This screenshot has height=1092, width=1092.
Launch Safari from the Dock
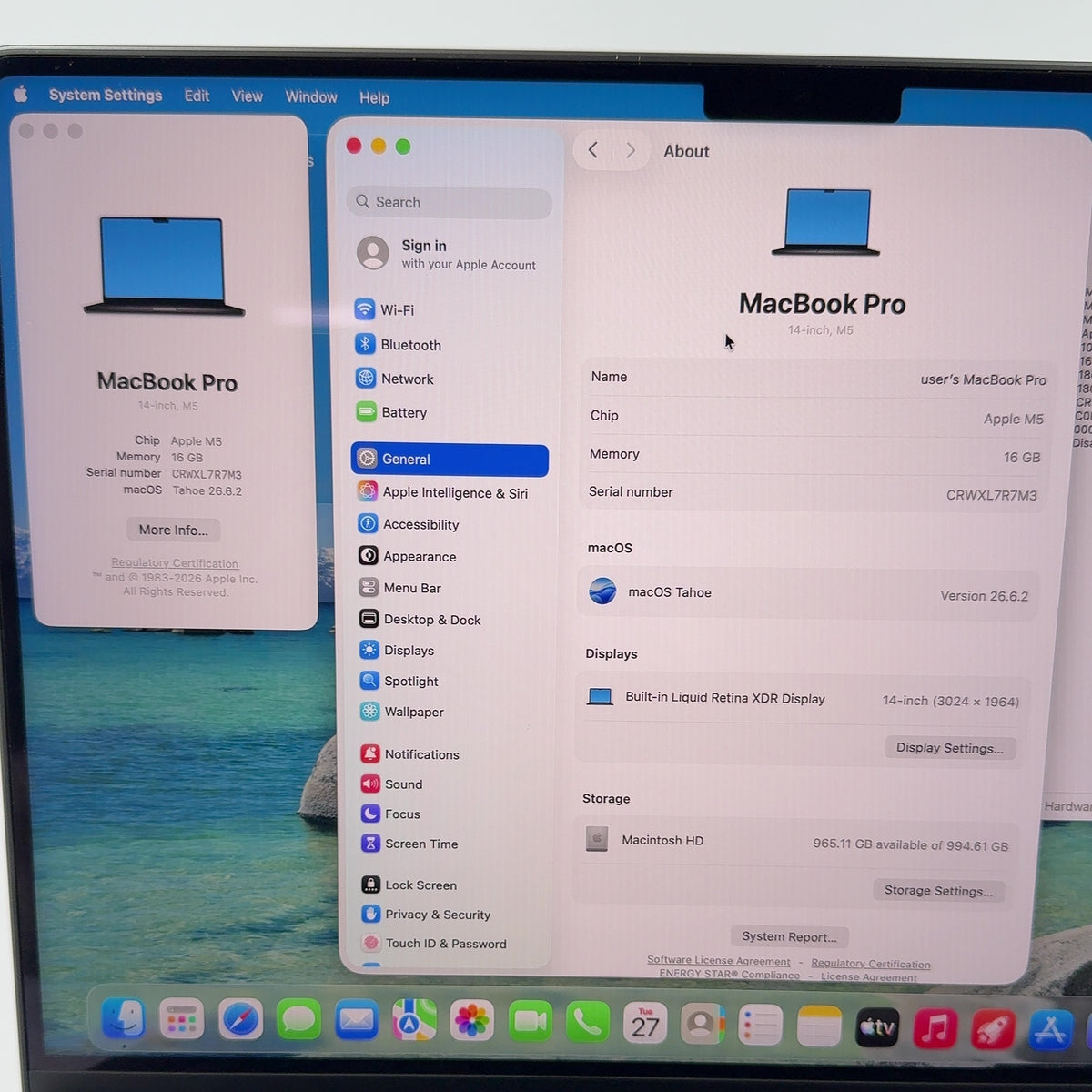pyautogui.click(x=240, y=1021)
